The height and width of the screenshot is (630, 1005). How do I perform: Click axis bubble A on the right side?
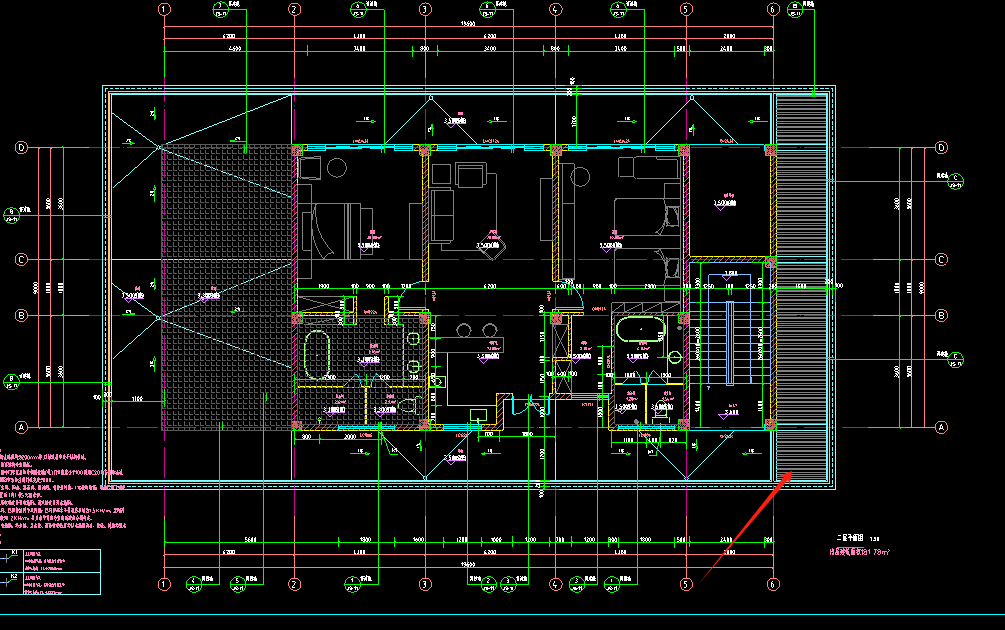click(941, 427)
